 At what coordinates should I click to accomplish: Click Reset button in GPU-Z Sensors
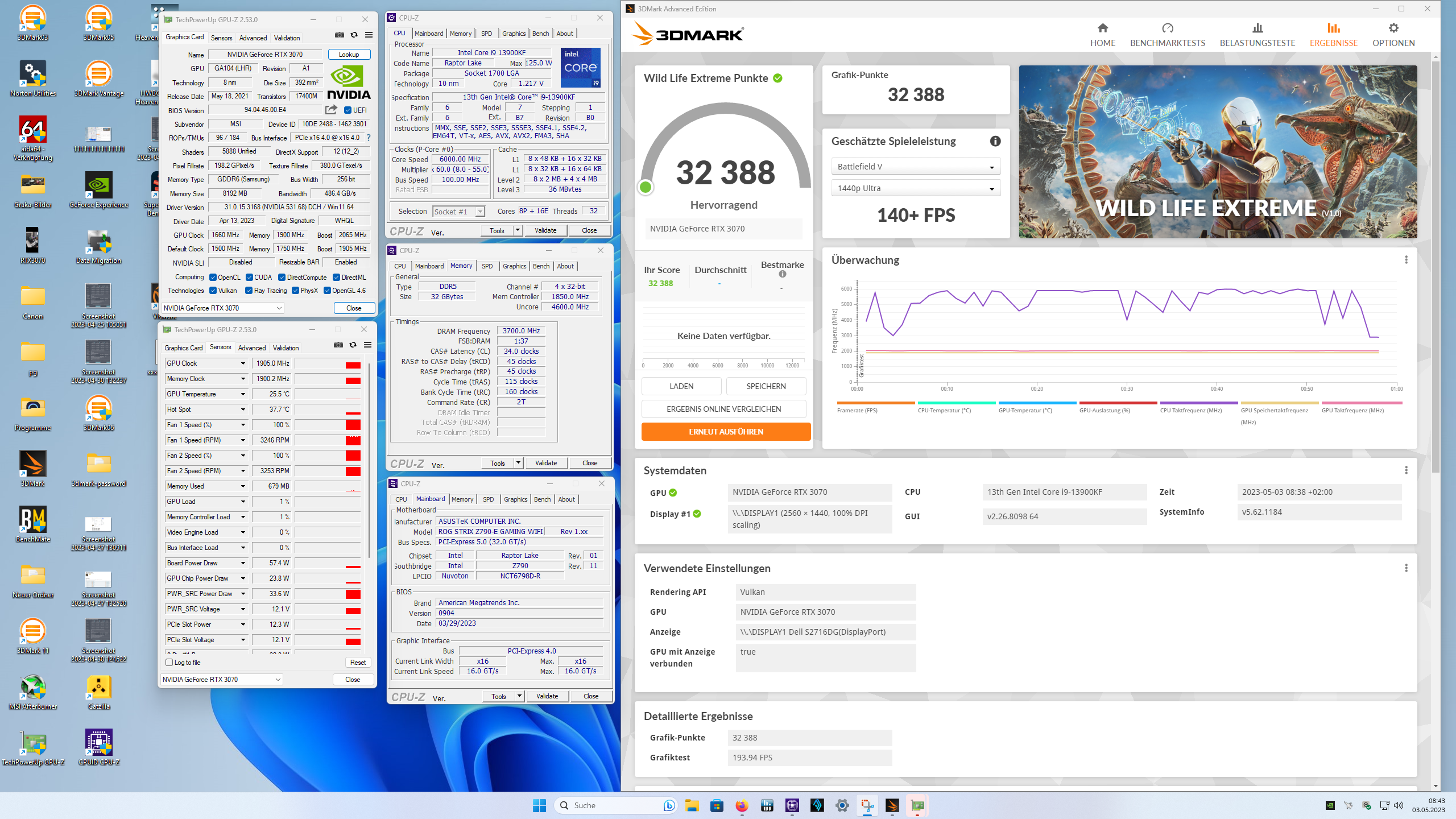tap(358, 663)
